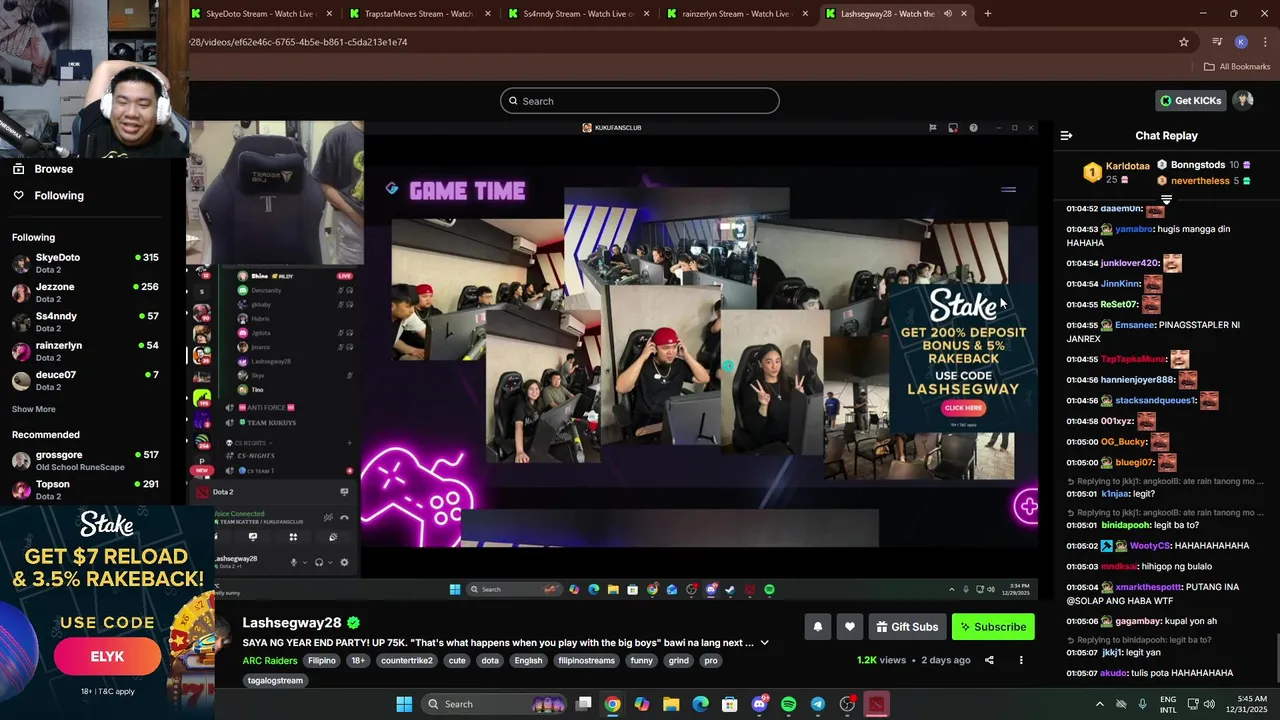This screenshot has width=1280, height=720.
Task: Select the dota tag
Action: point(490,661)
